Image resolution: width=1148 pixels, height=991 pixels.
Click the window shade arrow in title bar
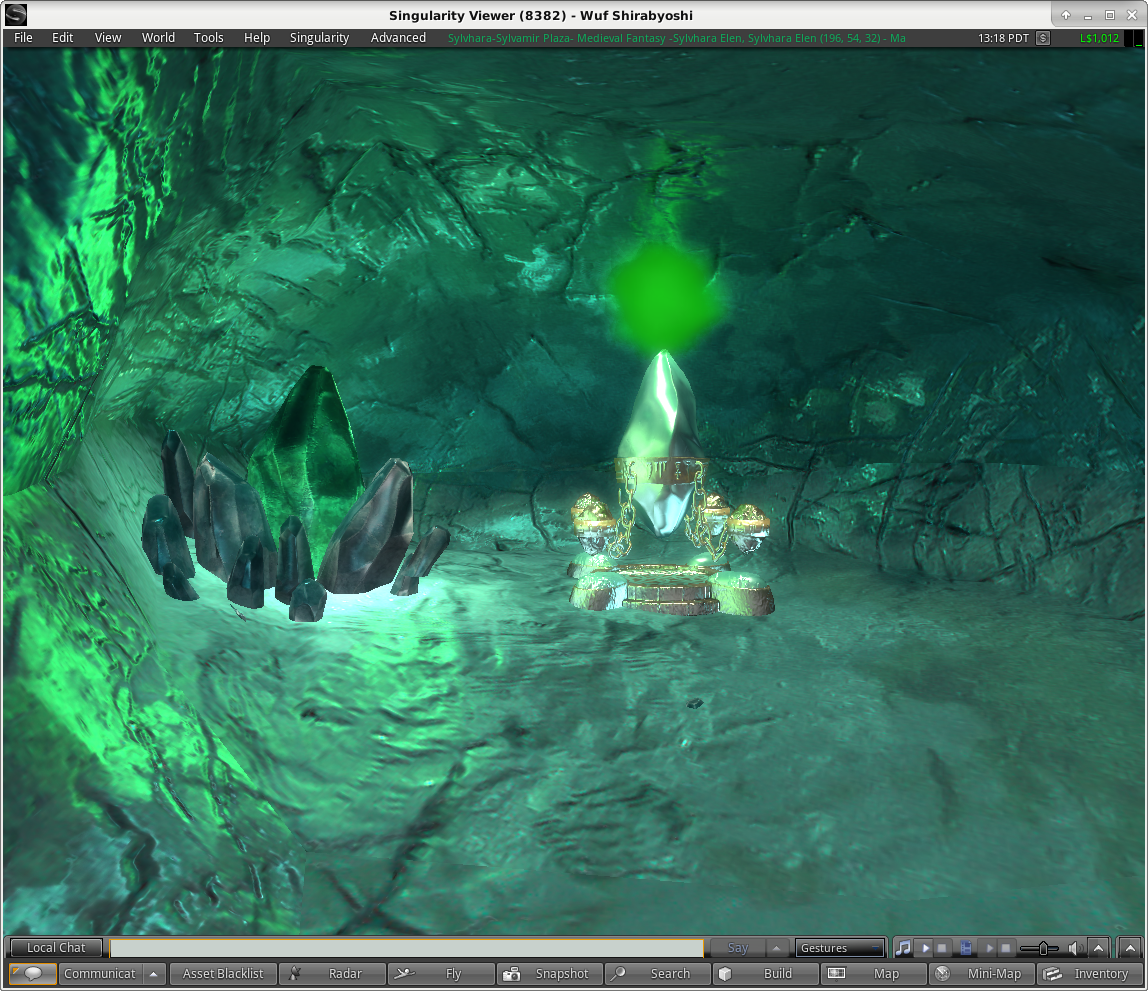tap(1066, 15)
